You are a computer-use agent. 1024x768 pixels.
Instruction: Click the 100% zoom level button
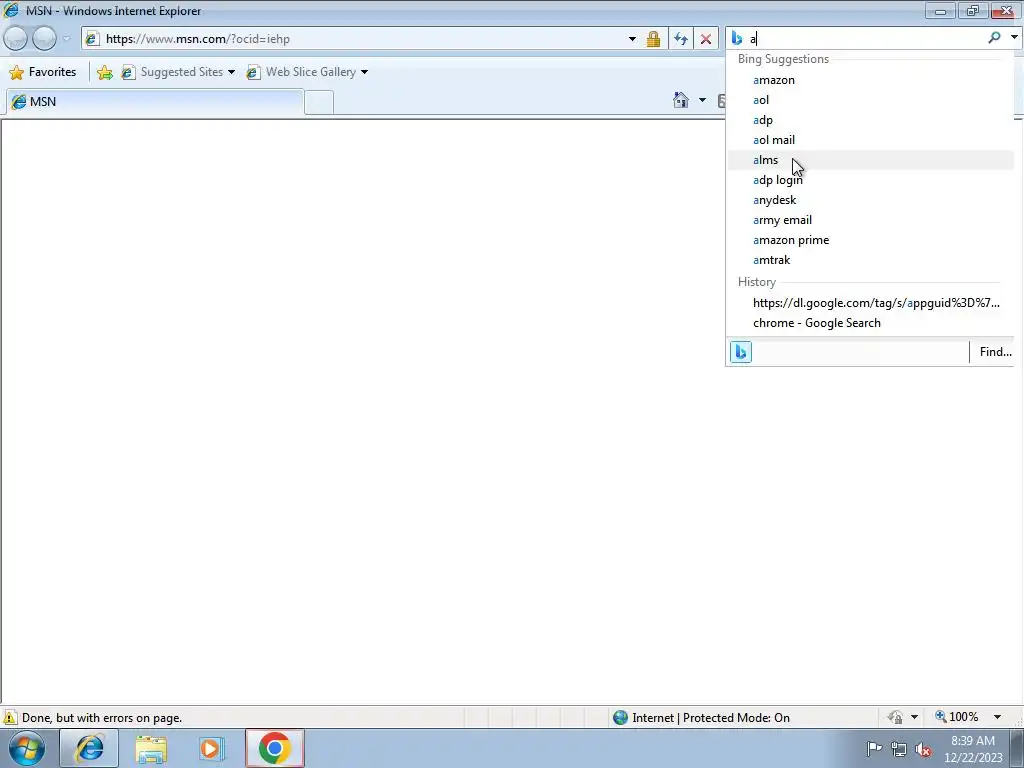pyautogui.click(x=957, y=717)
